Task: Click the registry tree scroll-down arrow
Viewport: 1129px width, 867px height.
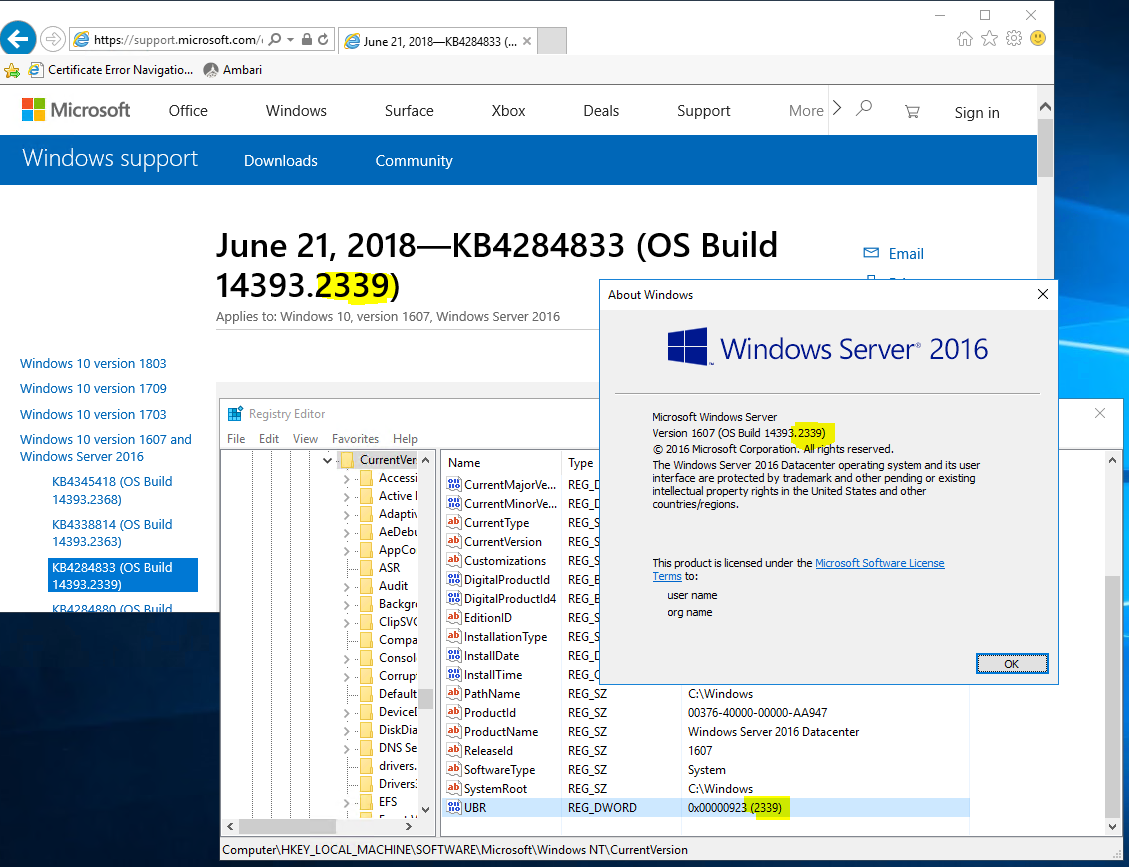Action: click(x=426, y=809)
